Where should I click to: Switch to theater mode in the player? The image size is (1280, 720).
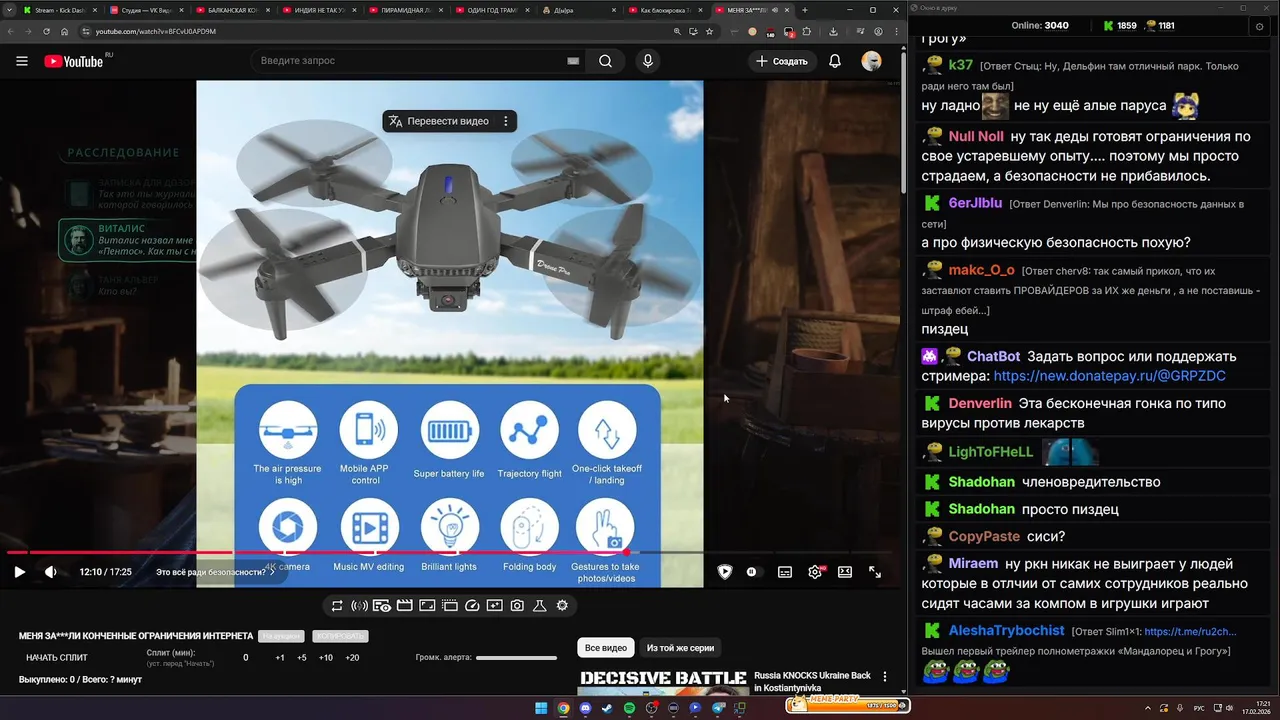pyautogui.click(x=845, y=572)
